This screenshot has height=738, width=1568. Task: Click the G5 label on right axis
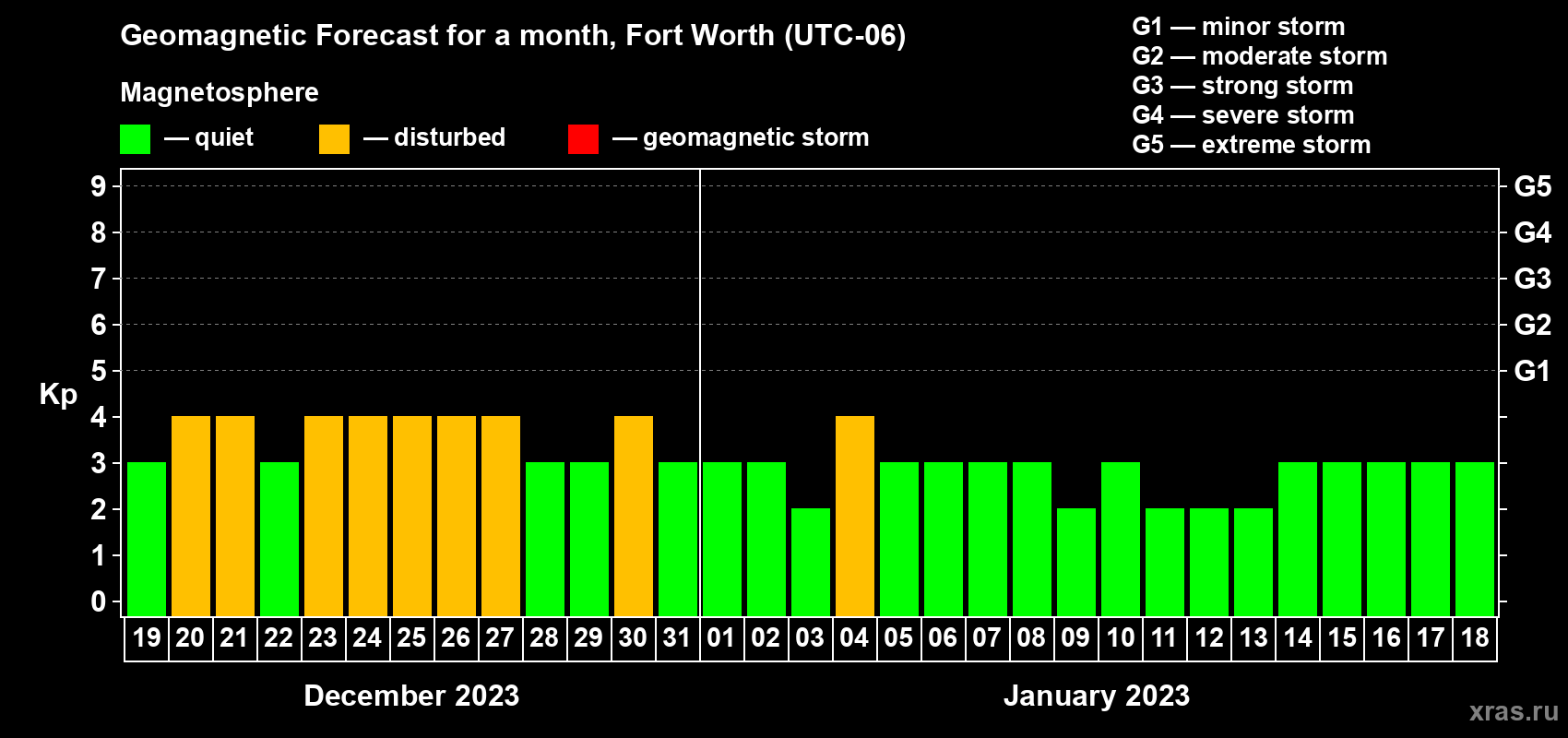[1533, 186]
